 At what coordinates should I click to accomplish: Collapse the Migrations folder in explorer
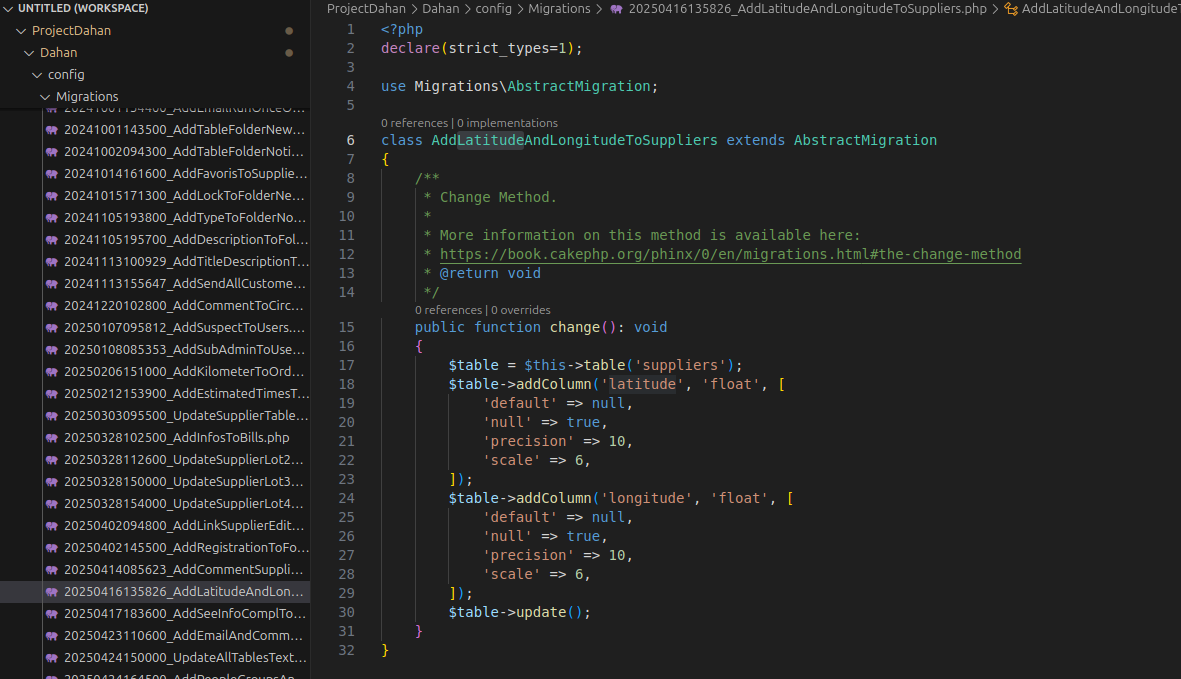tap(46, 97)
